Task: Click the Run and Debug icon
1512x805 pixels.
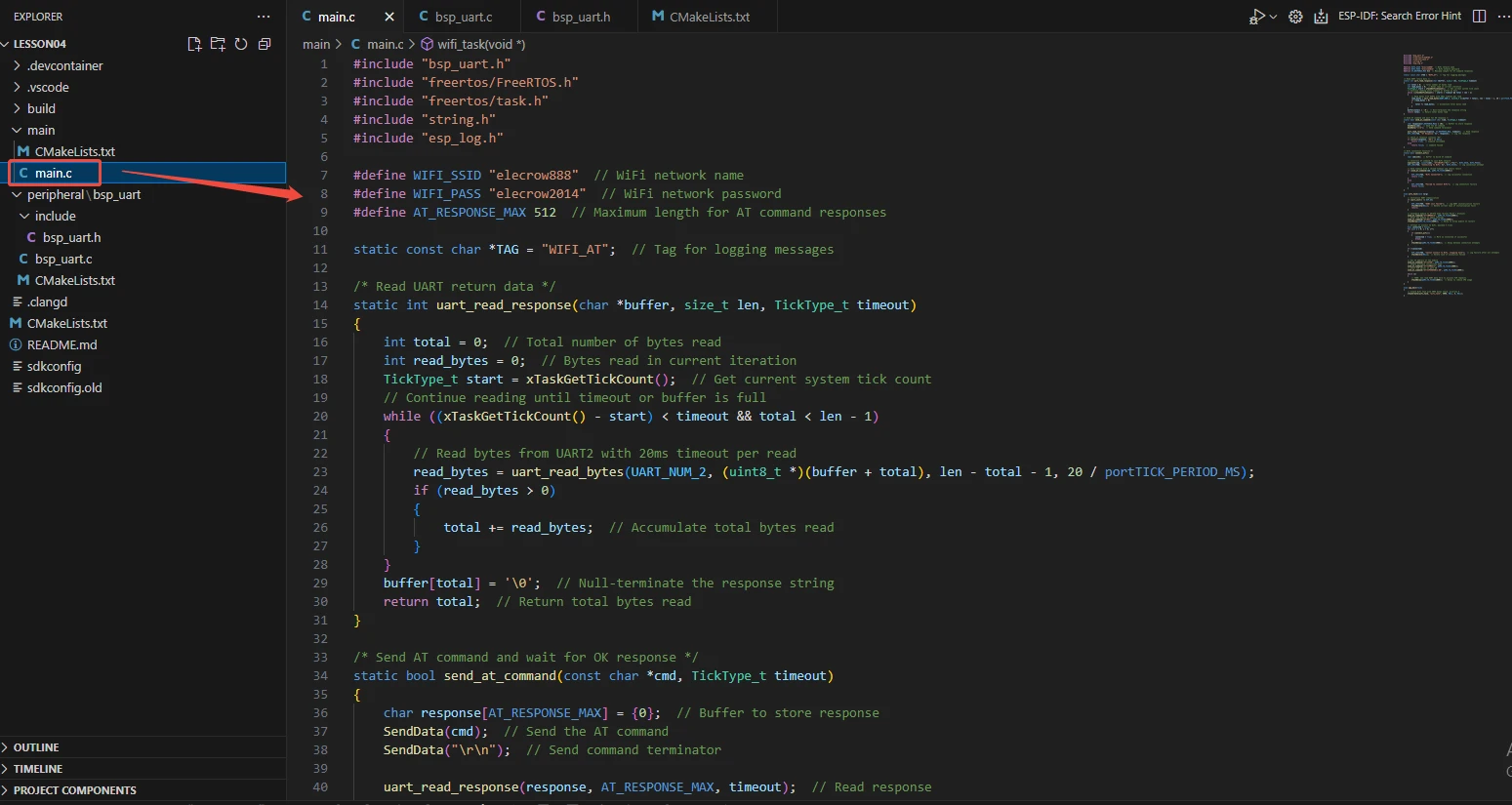Action: [x=1257, y=17]
